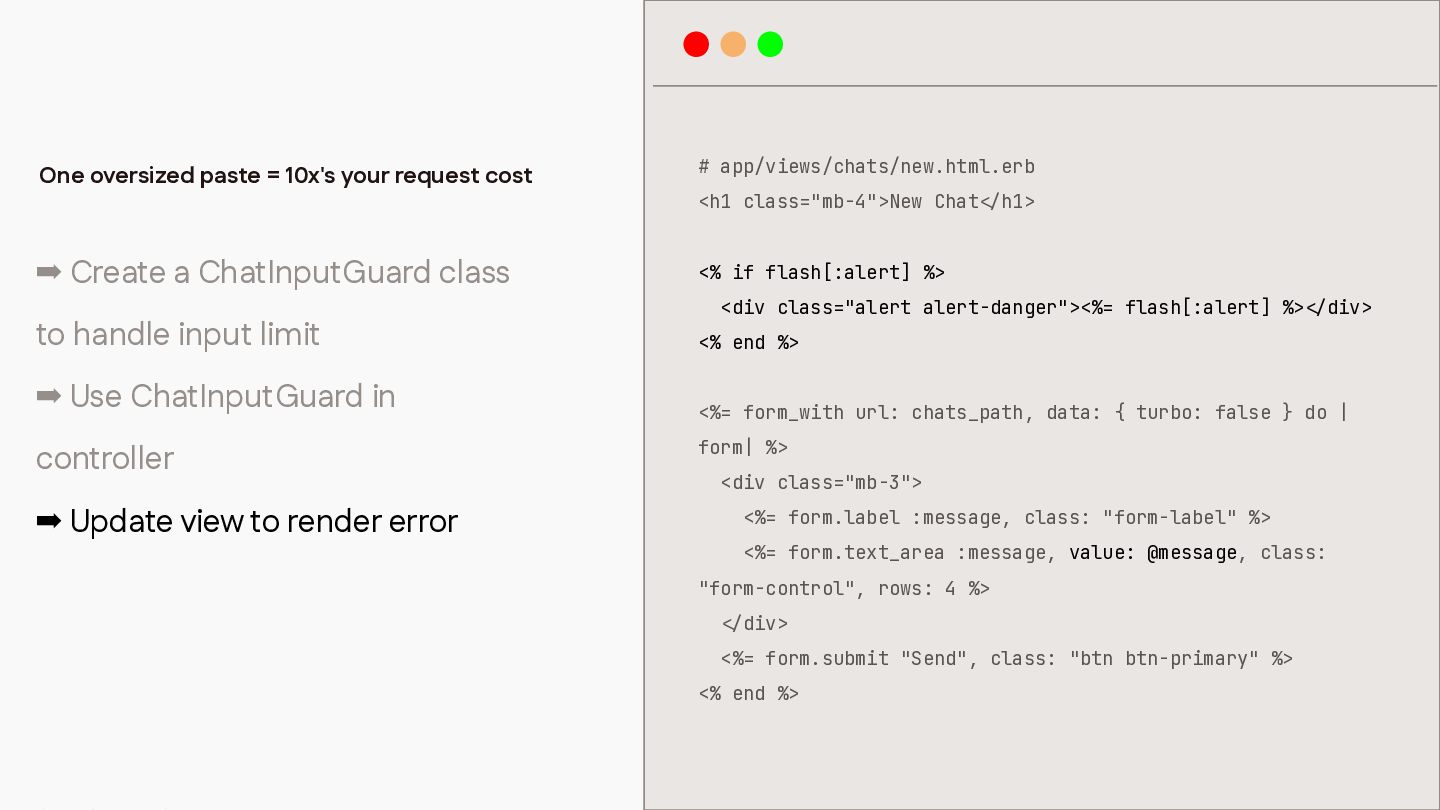Viewport: 1440px width, 810px height.
Task: Click the final '<% end %>' line
Action: [x=749, y=693]
